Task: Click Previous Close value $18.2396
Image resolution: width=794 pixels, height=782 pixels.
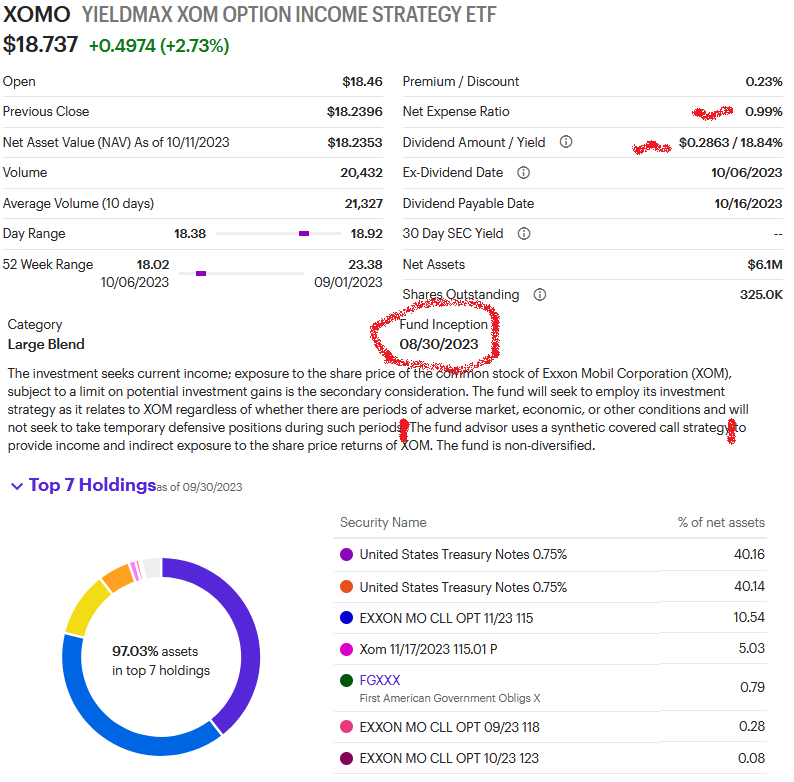Action: (x=354, y=111)
